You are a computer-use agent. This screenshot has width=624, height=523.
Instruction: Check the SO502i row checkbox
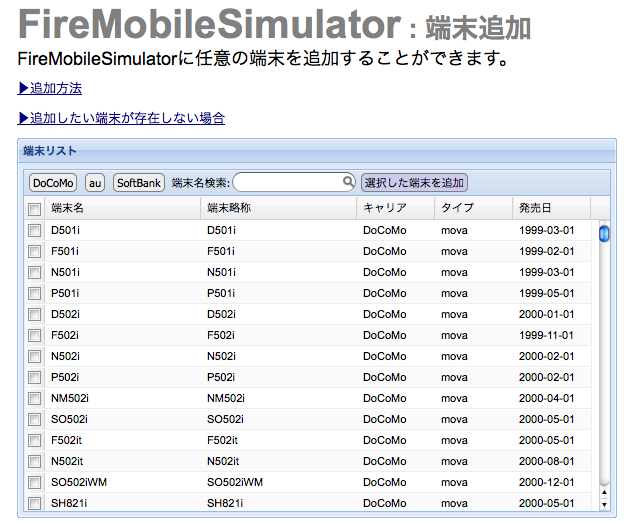[35, 420]
